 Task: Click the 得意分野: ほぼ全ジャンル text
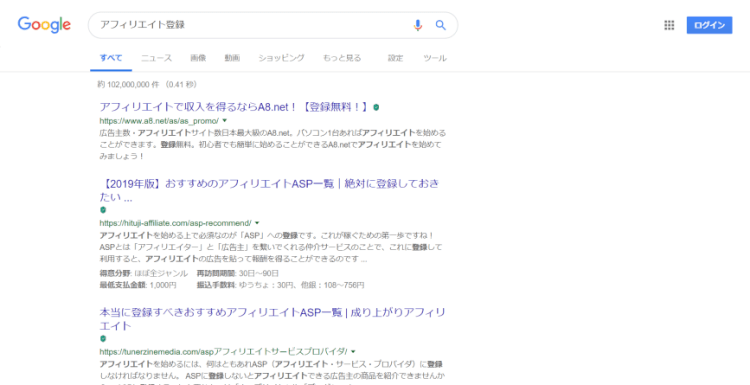143,274
